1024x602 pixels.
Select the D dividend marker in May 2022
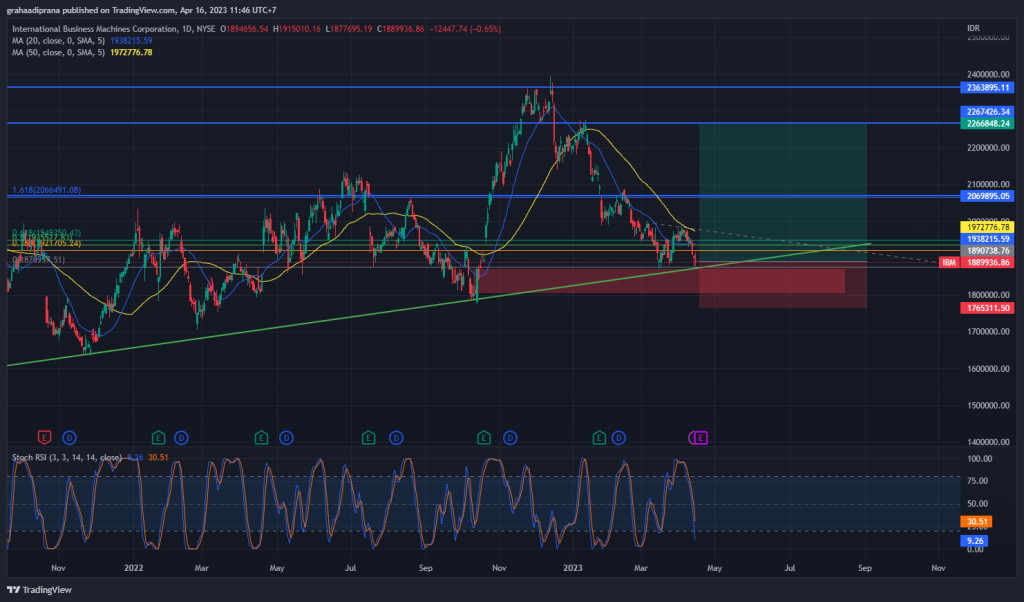point(286,437)
